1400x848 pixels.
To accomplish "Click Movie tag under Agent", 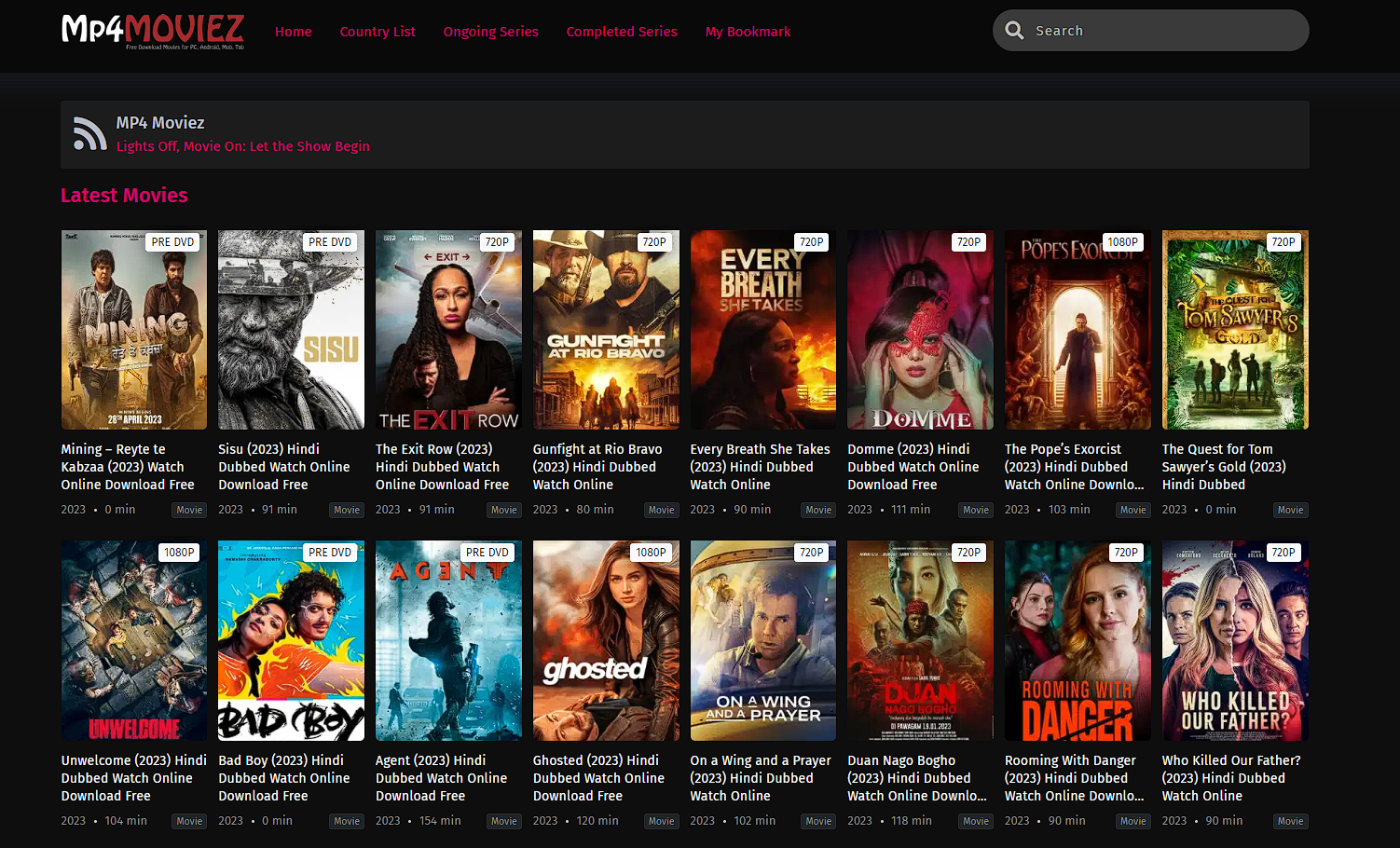I will coord(504,821).
